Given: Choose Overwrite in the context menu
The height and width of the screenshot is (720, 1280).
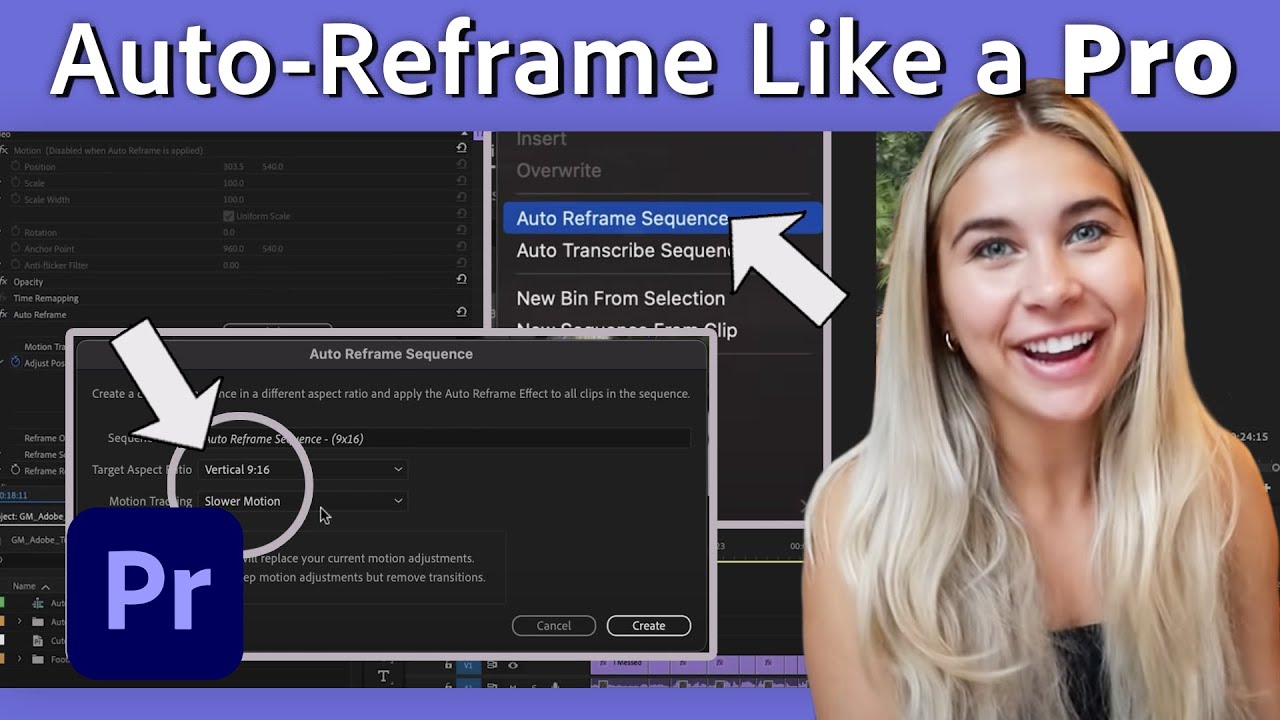Looking at the screenshot, I should [559, 171].
